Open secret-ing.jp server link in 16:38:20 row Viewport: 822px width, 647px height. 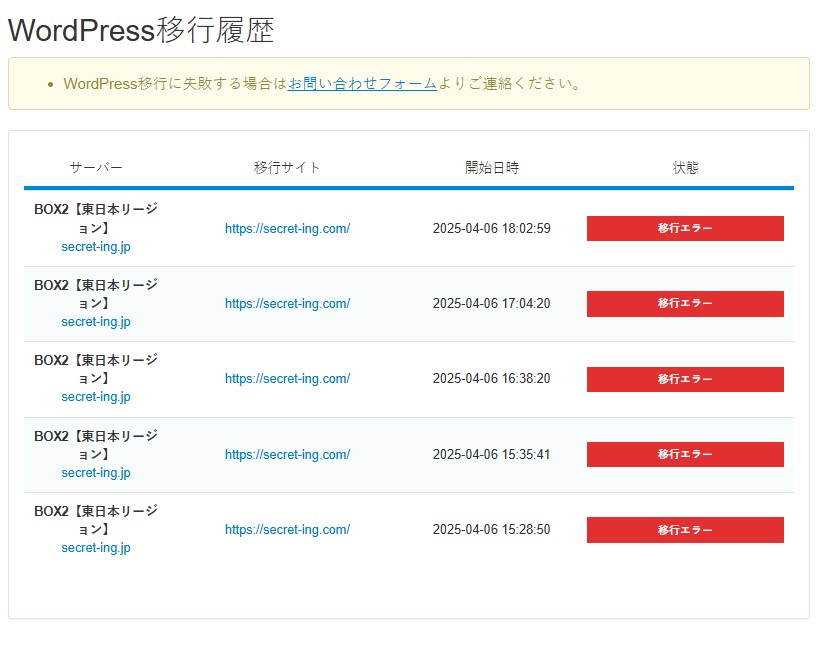(96, 397)
